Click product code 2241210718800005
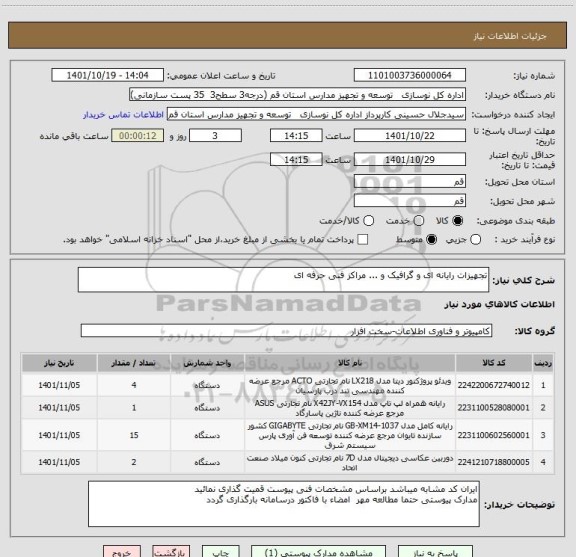Screen dimensions: 576x557 (493, 462)
